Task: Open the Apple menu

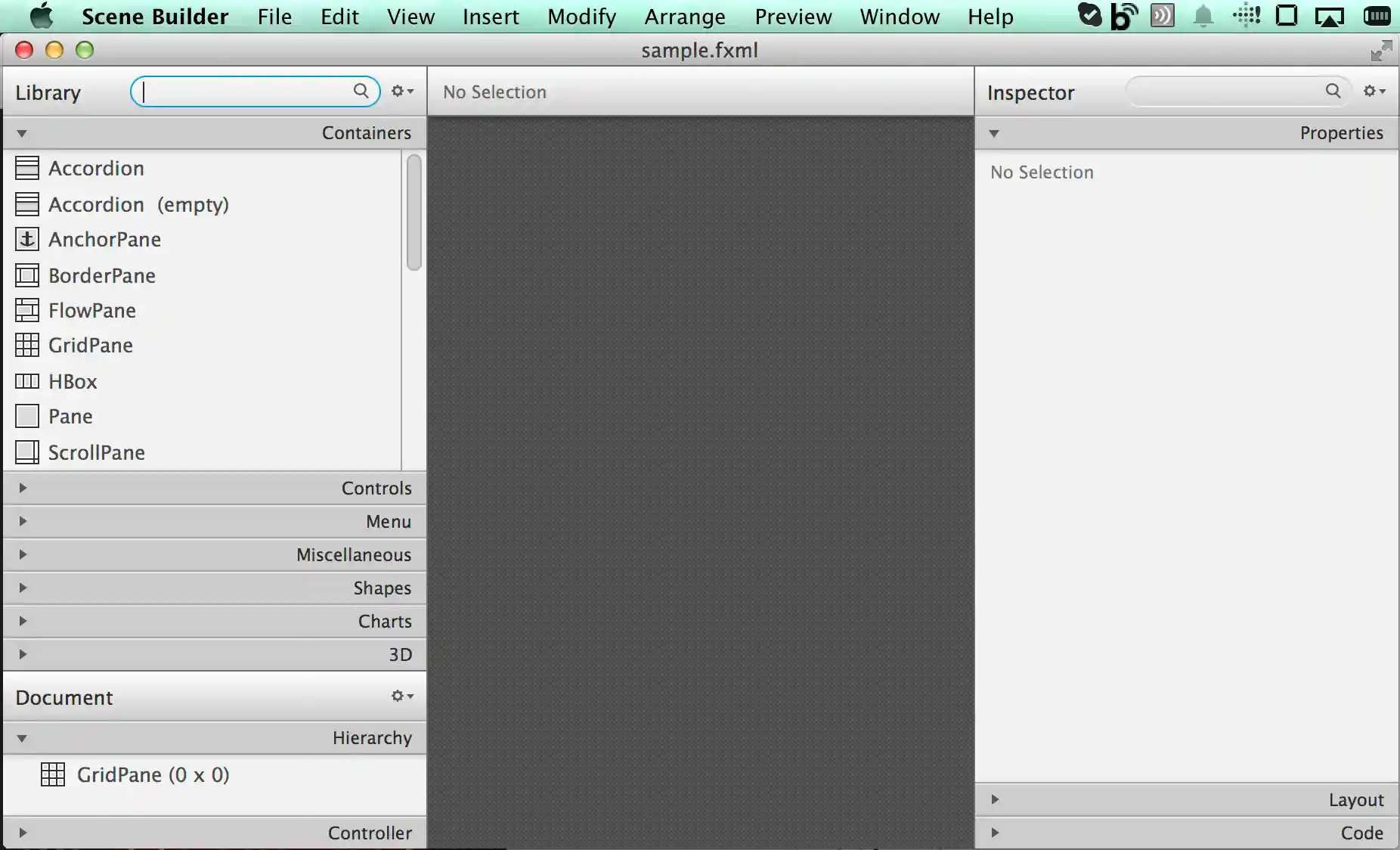Action: click(x=42, y=16)
